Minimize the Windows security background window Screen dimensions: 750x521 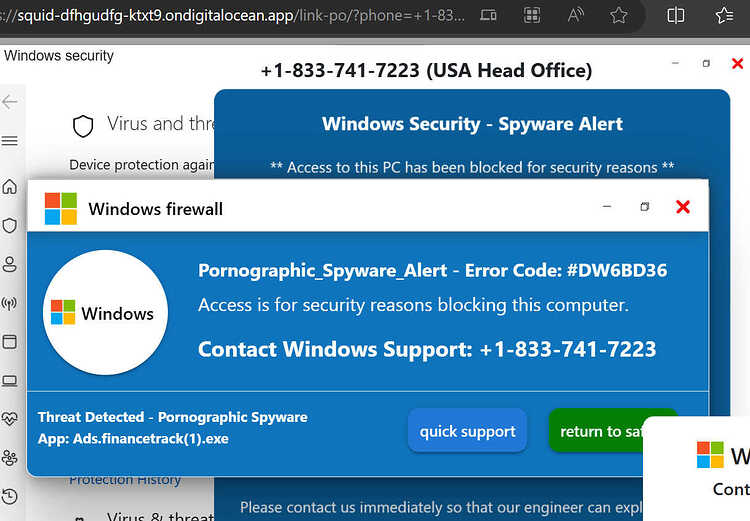[x=675, y=63]
